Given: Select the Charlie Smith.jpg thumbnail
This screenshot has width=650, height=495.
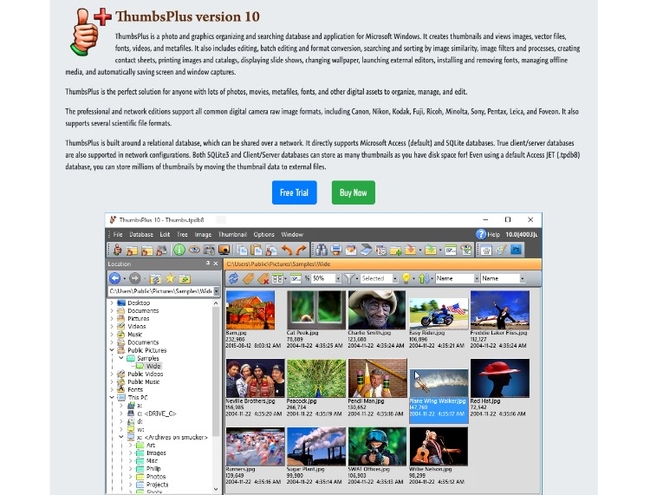Looking at the screenshot, I should pos(376,310).
